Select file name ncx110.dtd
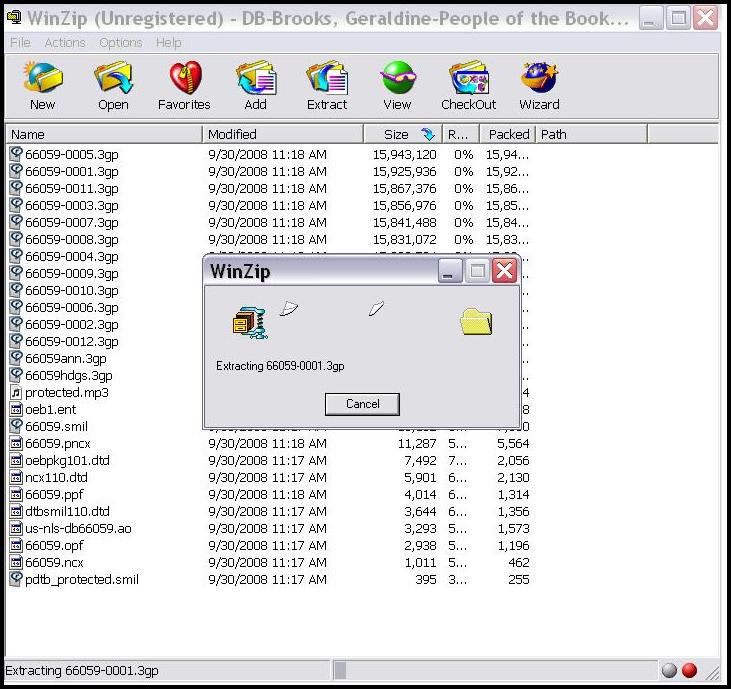Screen dimensions: 731x689 [56, 477]
